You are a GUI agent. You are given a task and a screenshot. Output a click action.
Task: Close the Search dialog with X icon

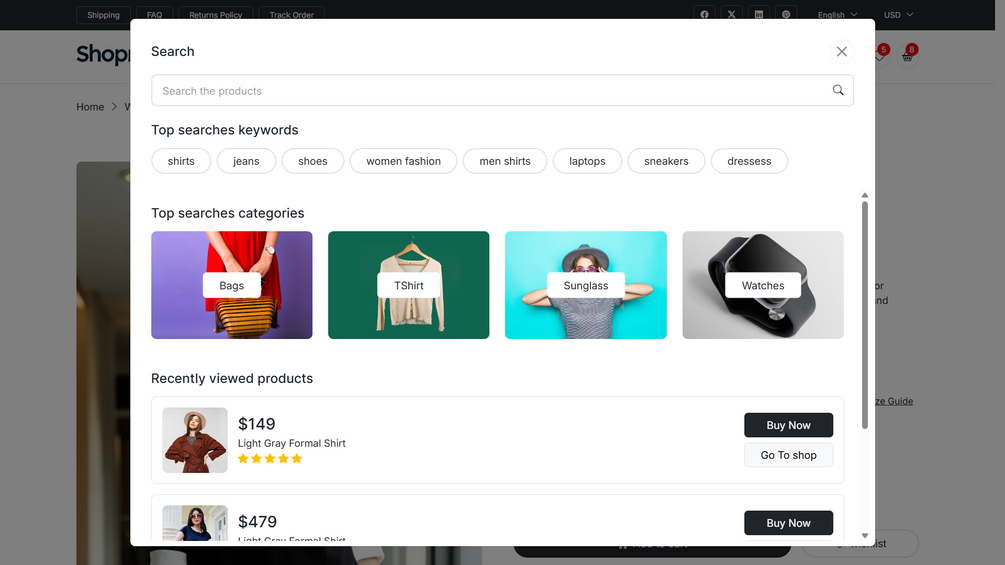(x=842, y=52)
